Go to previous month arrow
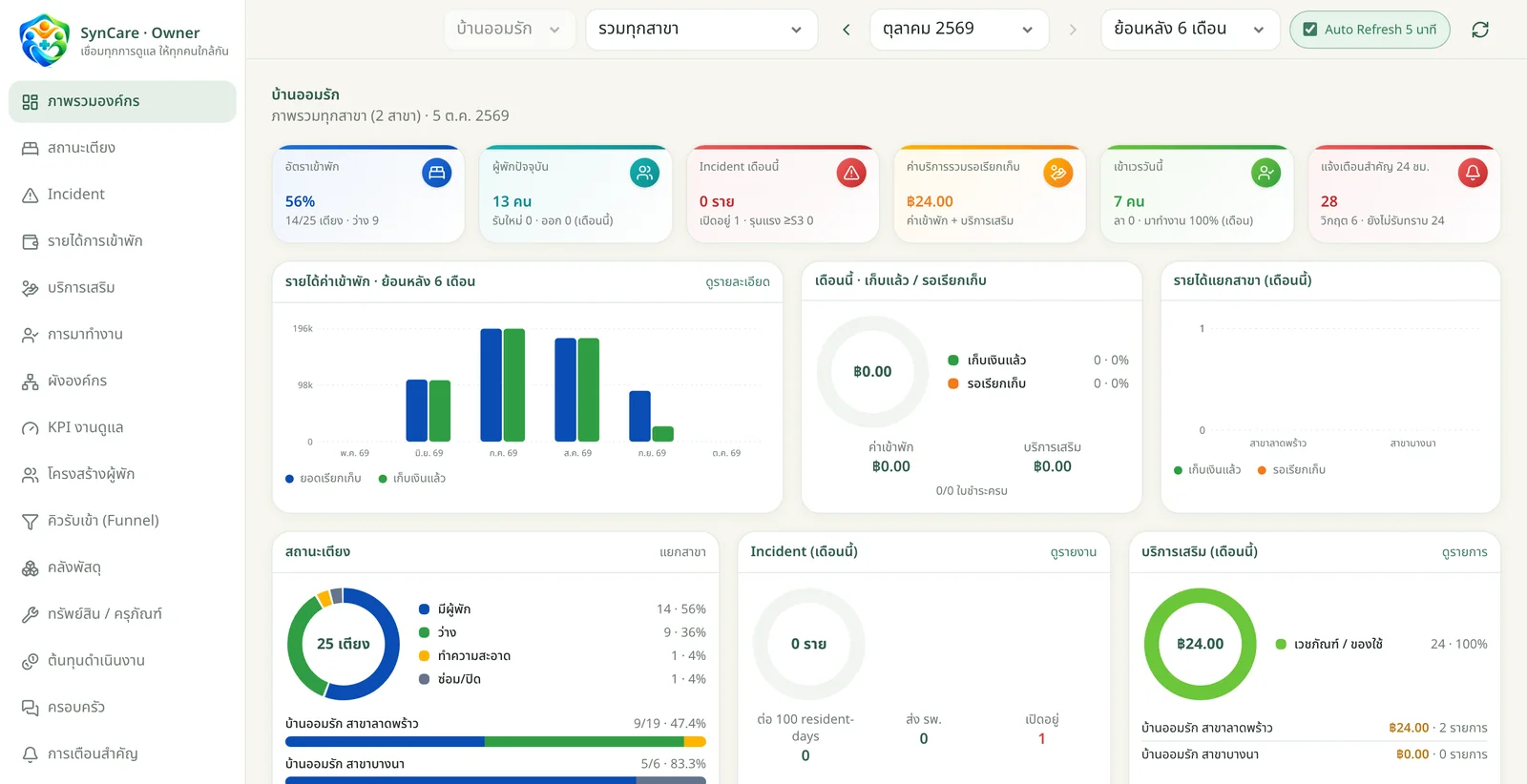This screenshot has width=1527, height=784. point(846,30)
